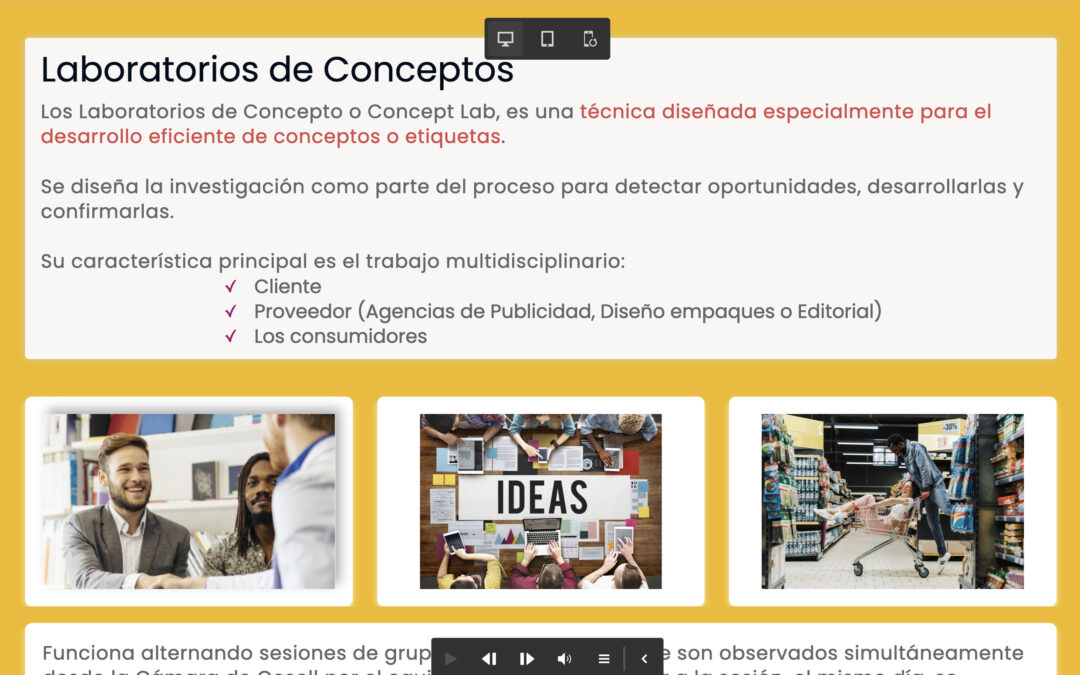Select the IDEAS brainstorming image
This screenshot has height=675, width=1080.
(x=540, y=501)
